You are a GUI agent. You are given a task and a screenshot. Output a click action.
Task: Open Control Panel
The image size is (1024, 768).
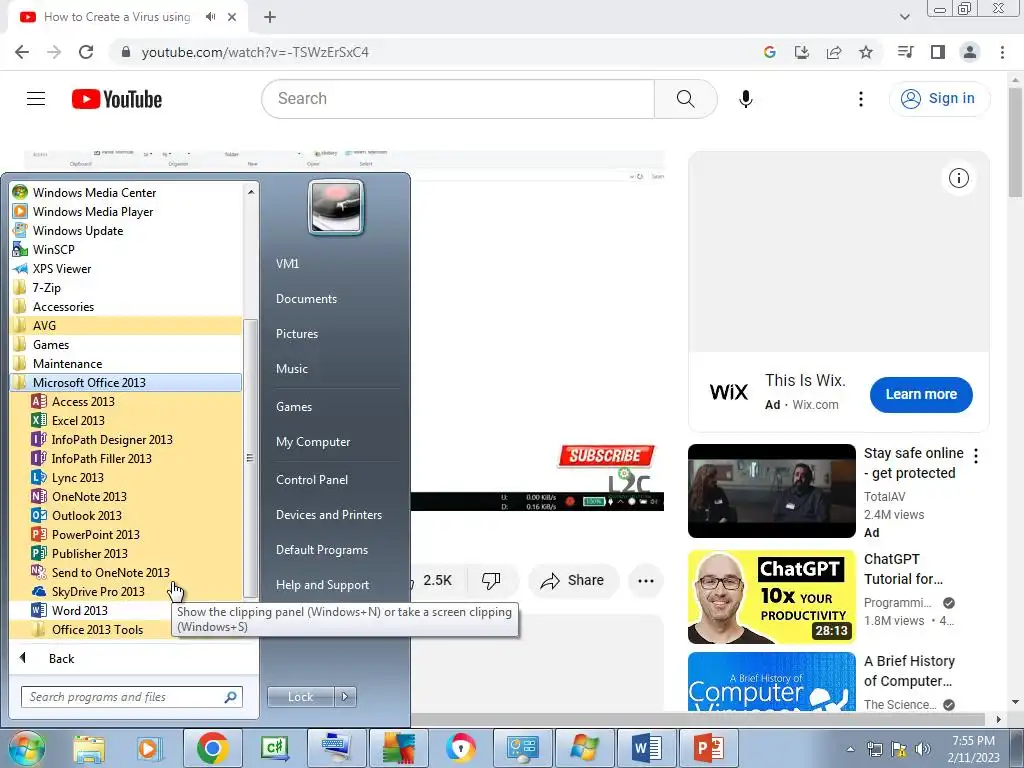(312, 479)
